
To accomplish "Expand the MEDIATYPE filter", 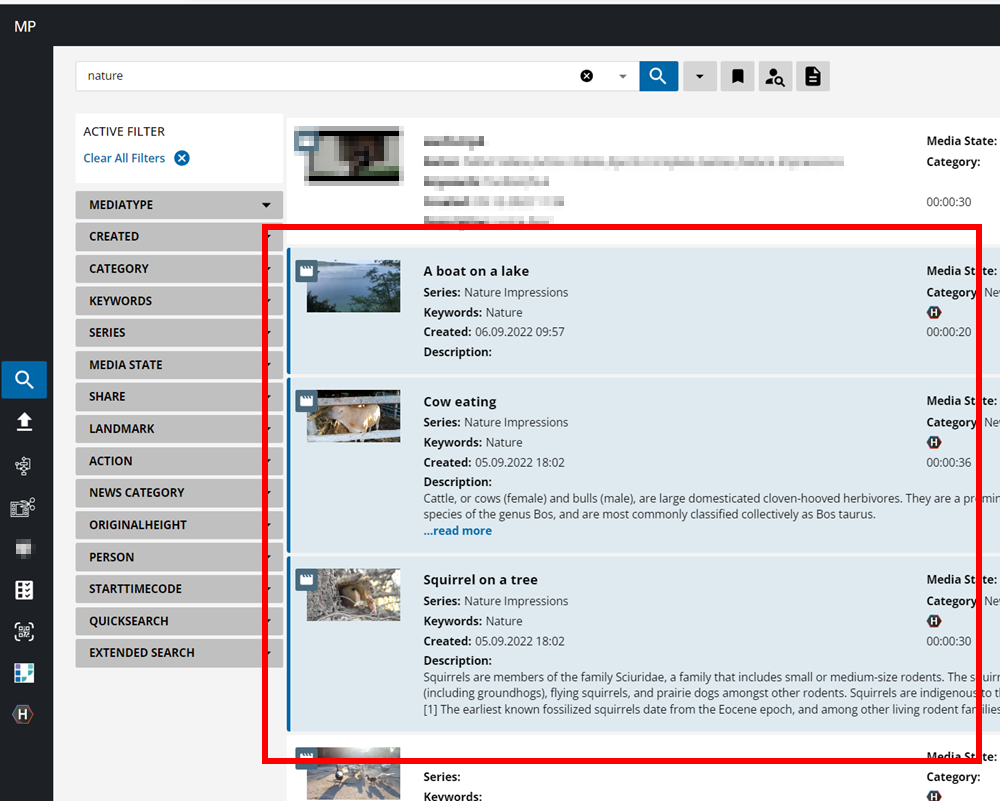I will pyautogui.click(x=179, y=205).
